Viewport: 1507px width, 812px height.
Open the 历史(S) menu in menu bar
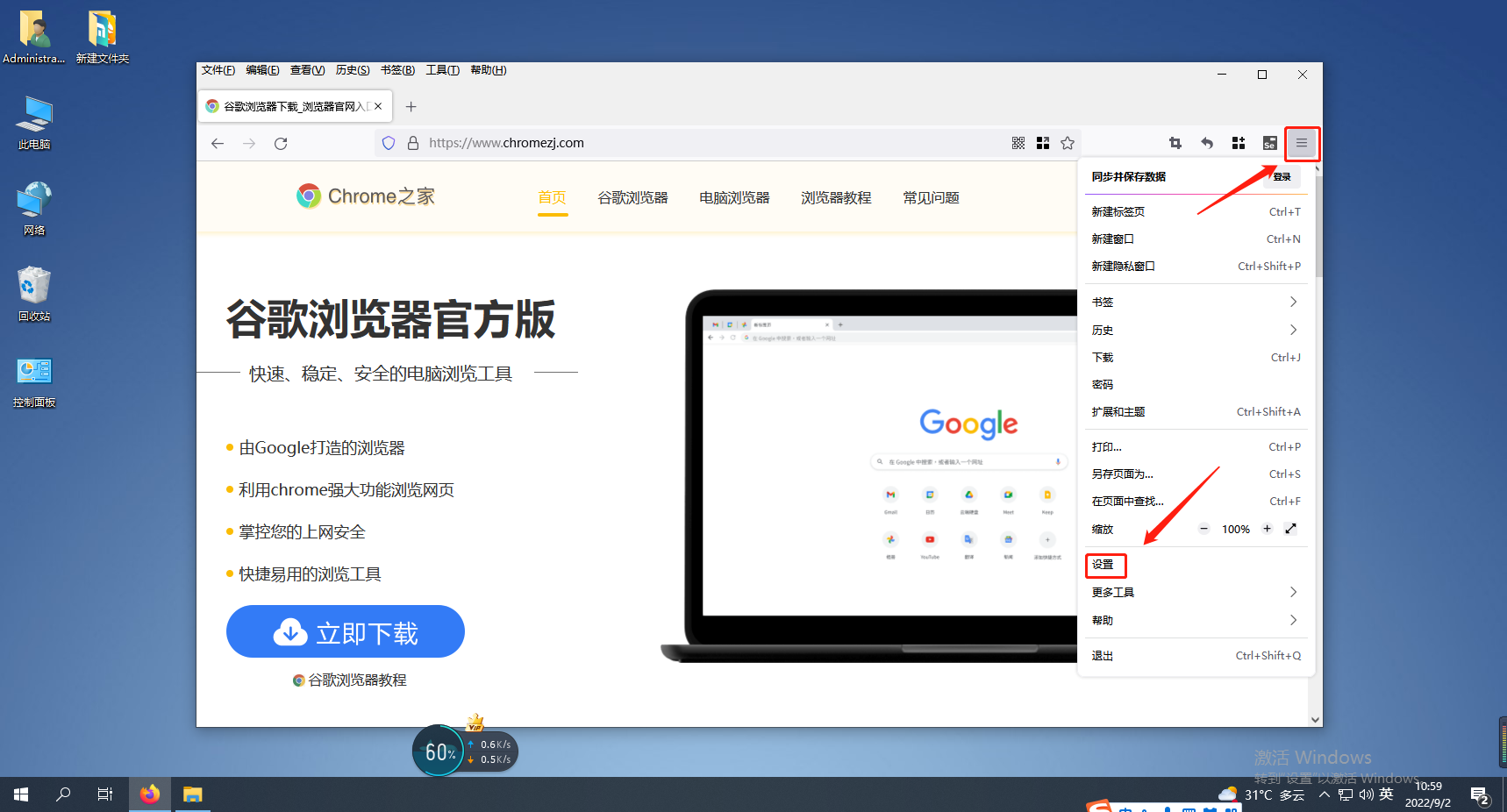pyautogui.click(x=353, y=70)
